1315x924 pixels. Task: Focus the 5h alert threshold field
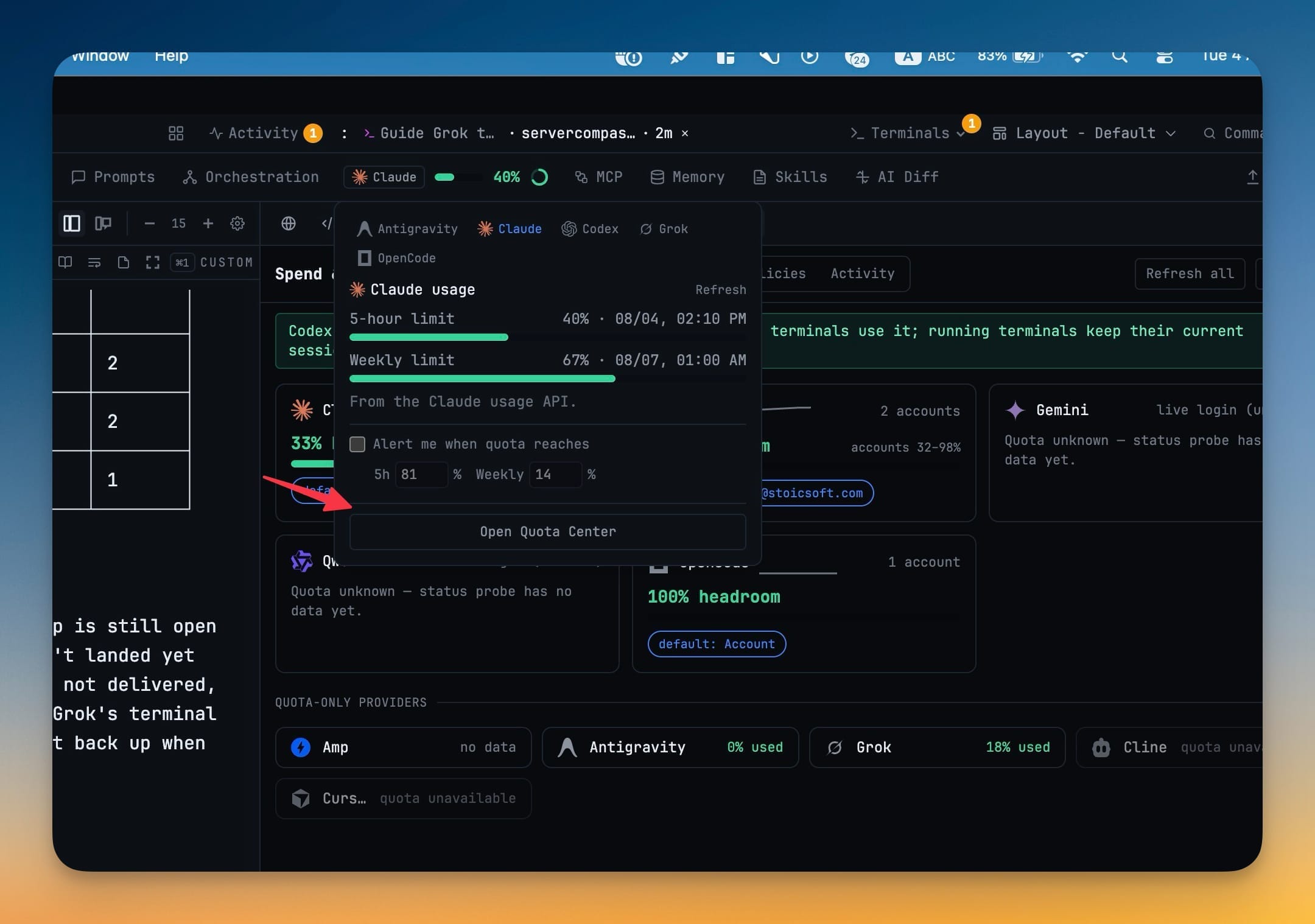click(421, 475)
